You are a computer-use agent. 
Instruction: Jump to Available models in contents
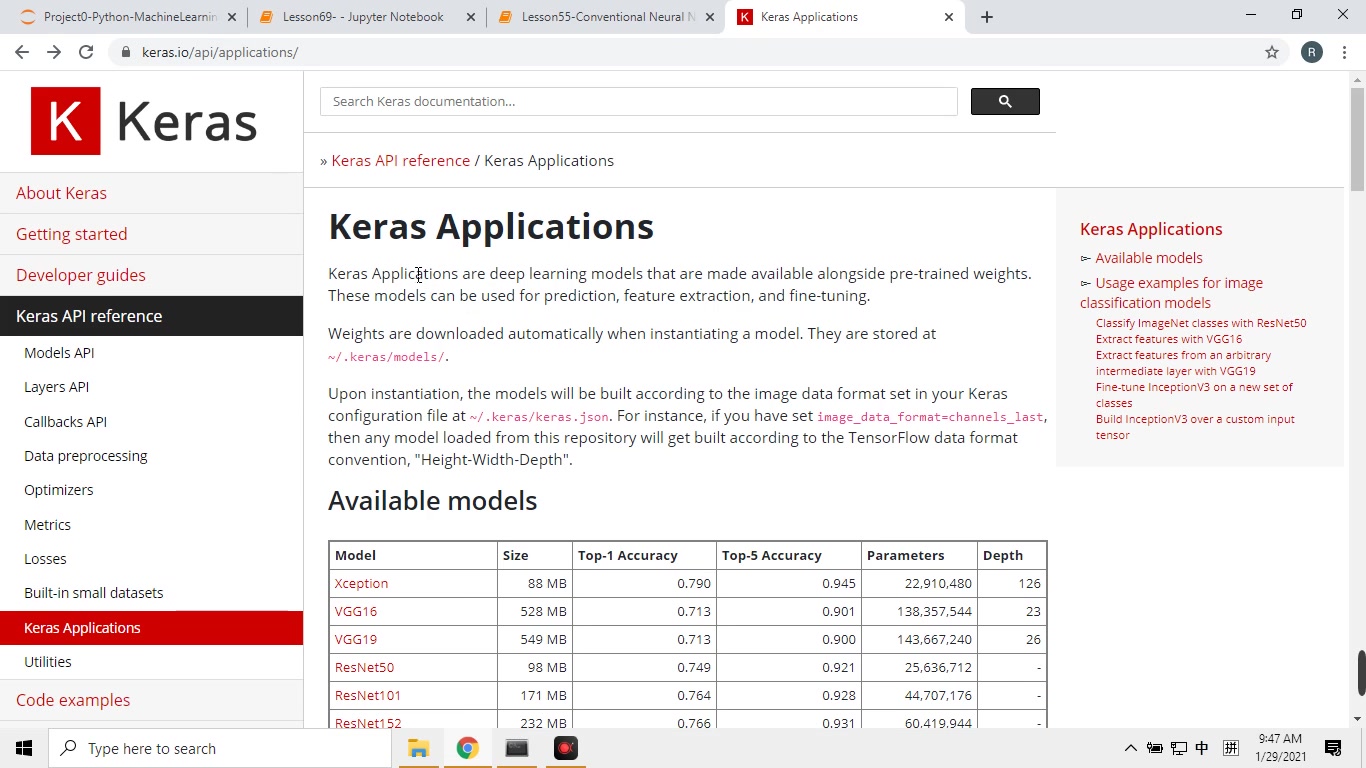[1148, 258]
